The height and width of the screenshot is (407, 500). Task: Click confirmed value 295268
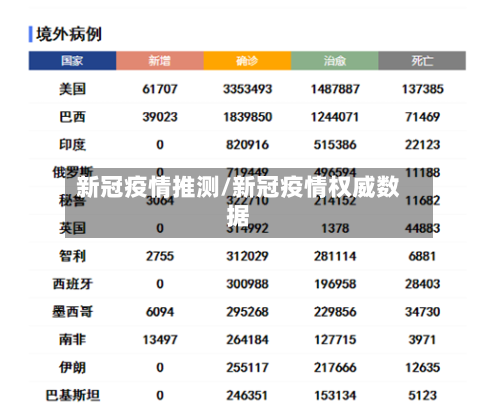[x=247, y=312]
